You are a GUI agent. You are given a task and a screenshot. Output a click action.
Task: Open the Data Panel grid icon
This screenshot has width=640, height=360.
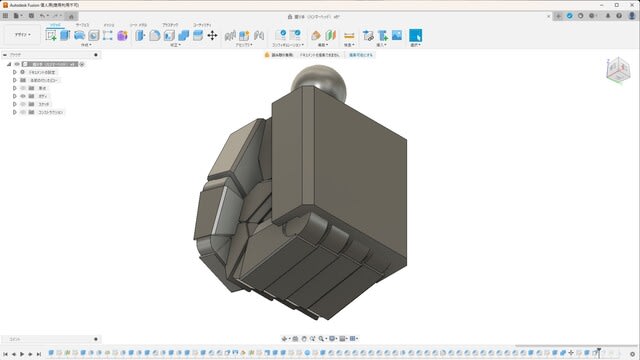click(5, 16)
